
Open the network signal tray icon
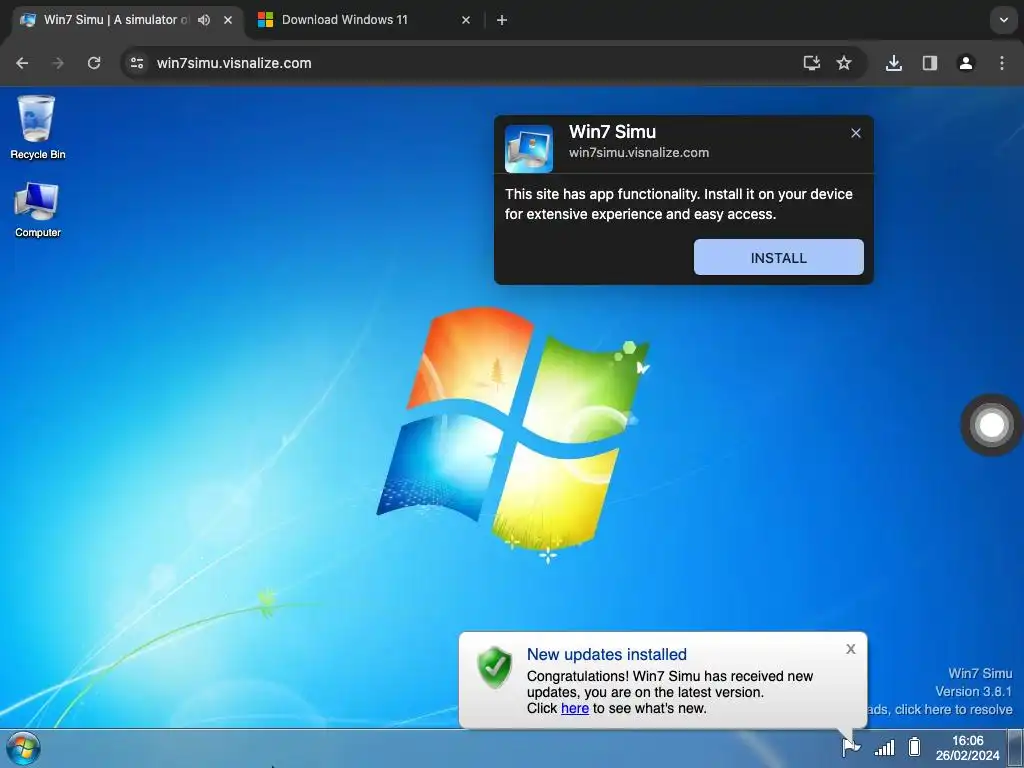coord(884,746)
